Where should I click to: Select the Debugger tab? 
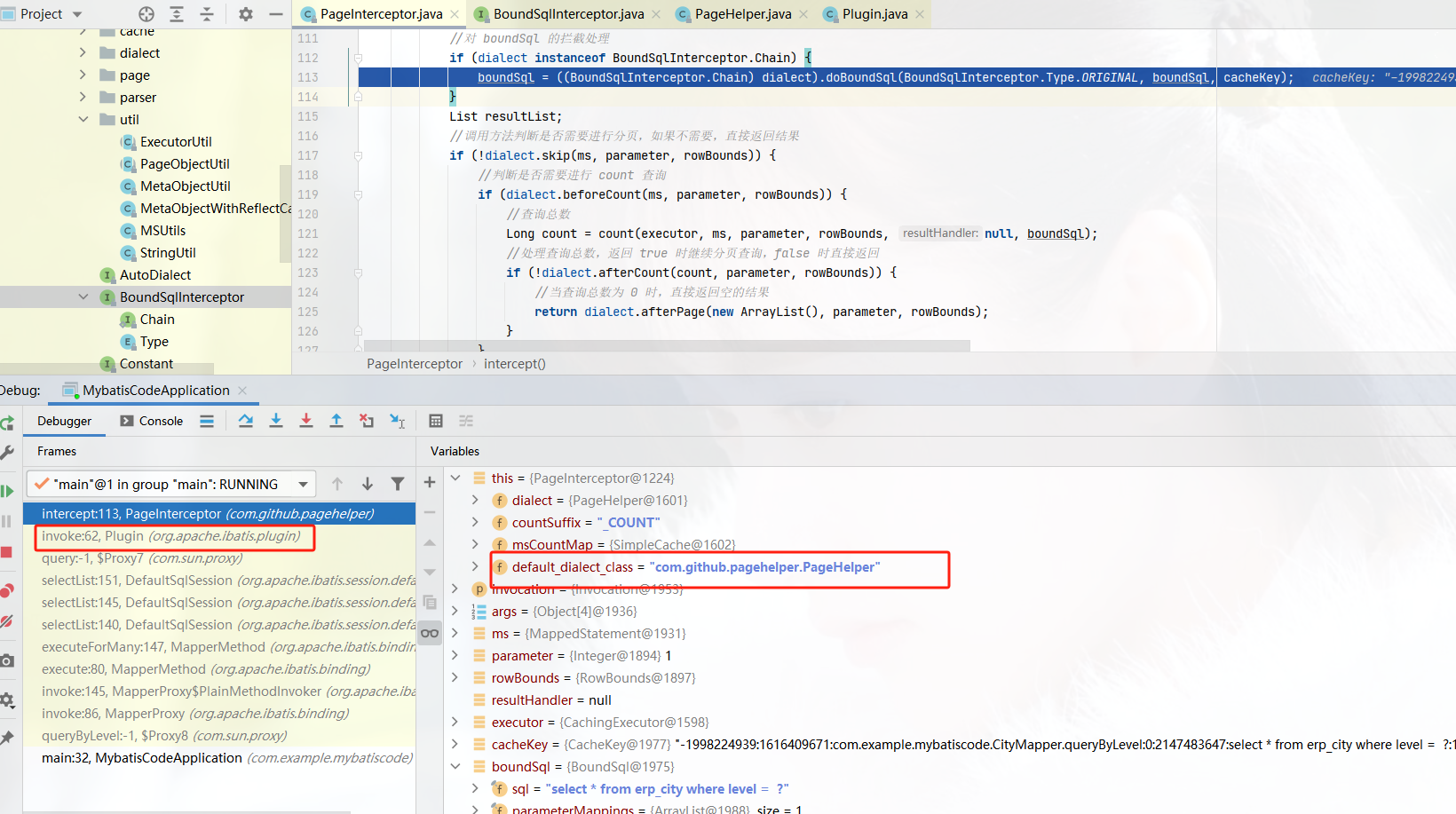point(64,421)
